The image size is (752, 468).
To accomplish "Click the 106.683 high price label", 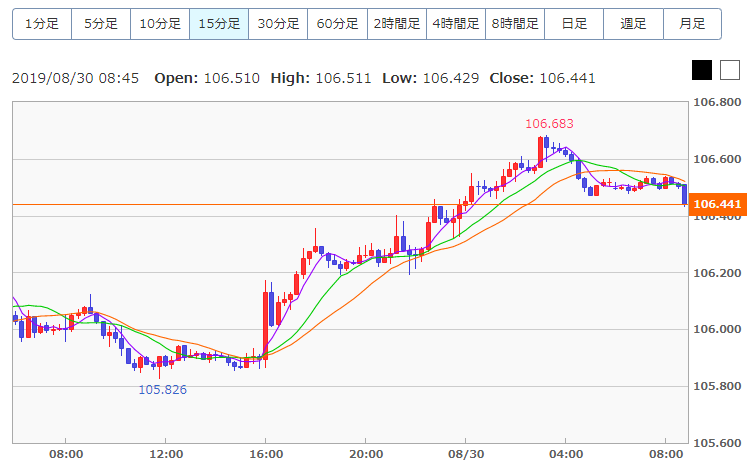I will pyautogui.click(x=549, y=124).
